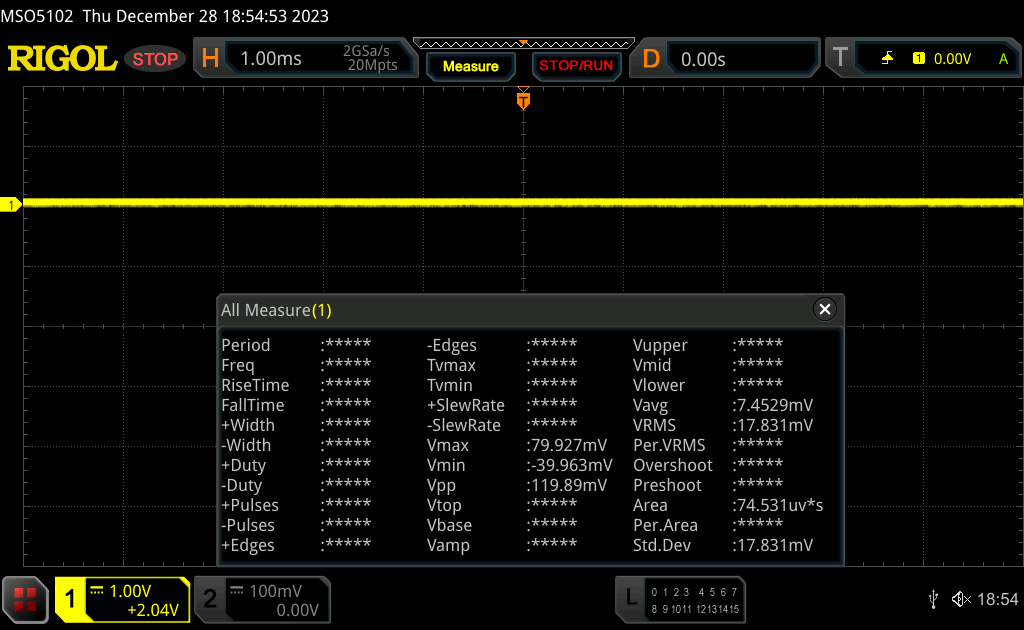Click channel 1 ground level marker
The height and width of the screenshot is (630, 1024).
[10, 204]
